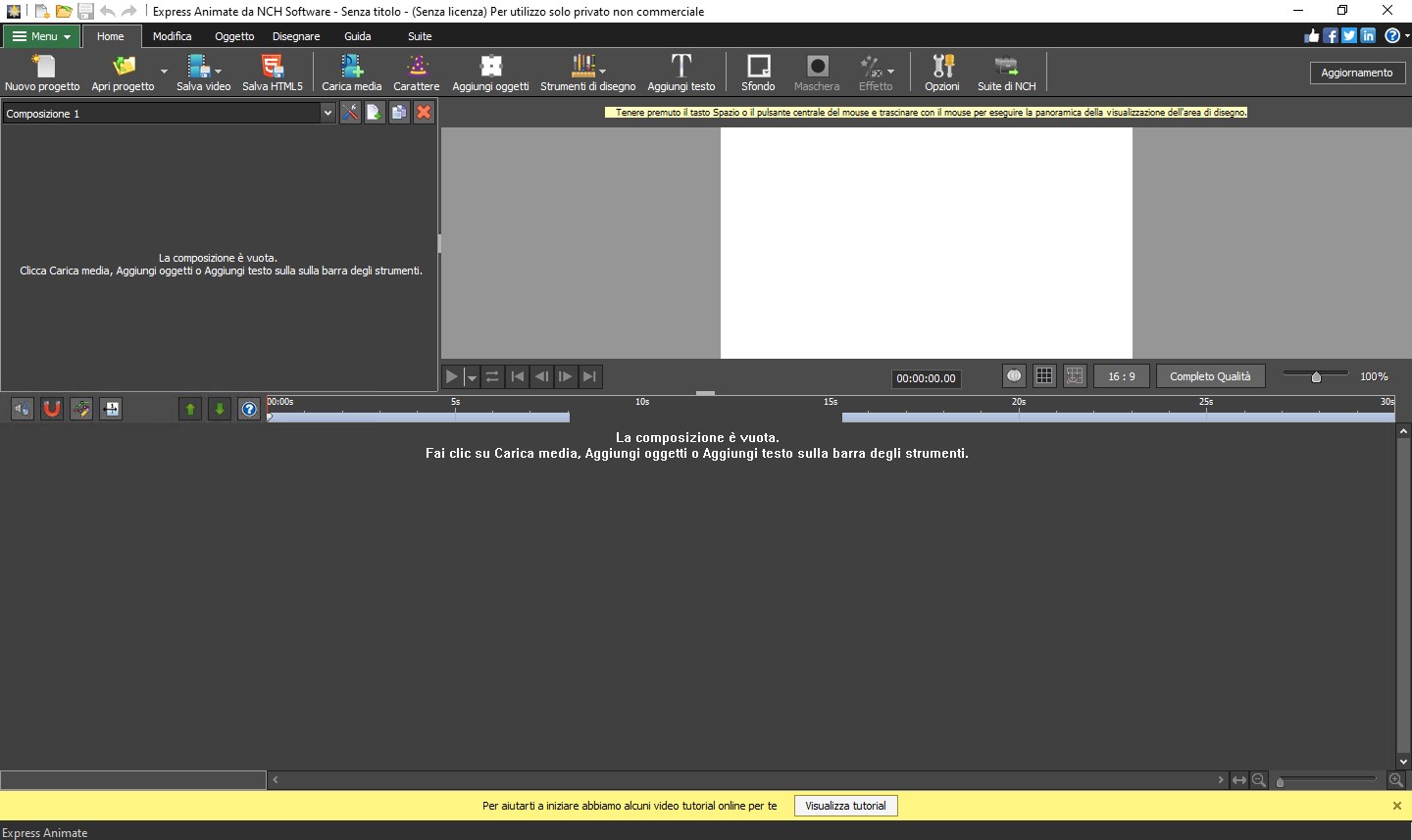The width and height of the screenshot is (1412, 840).
Task: Open the green Menu dropdown
Action: pyautogui.click(x=41, y=36)
